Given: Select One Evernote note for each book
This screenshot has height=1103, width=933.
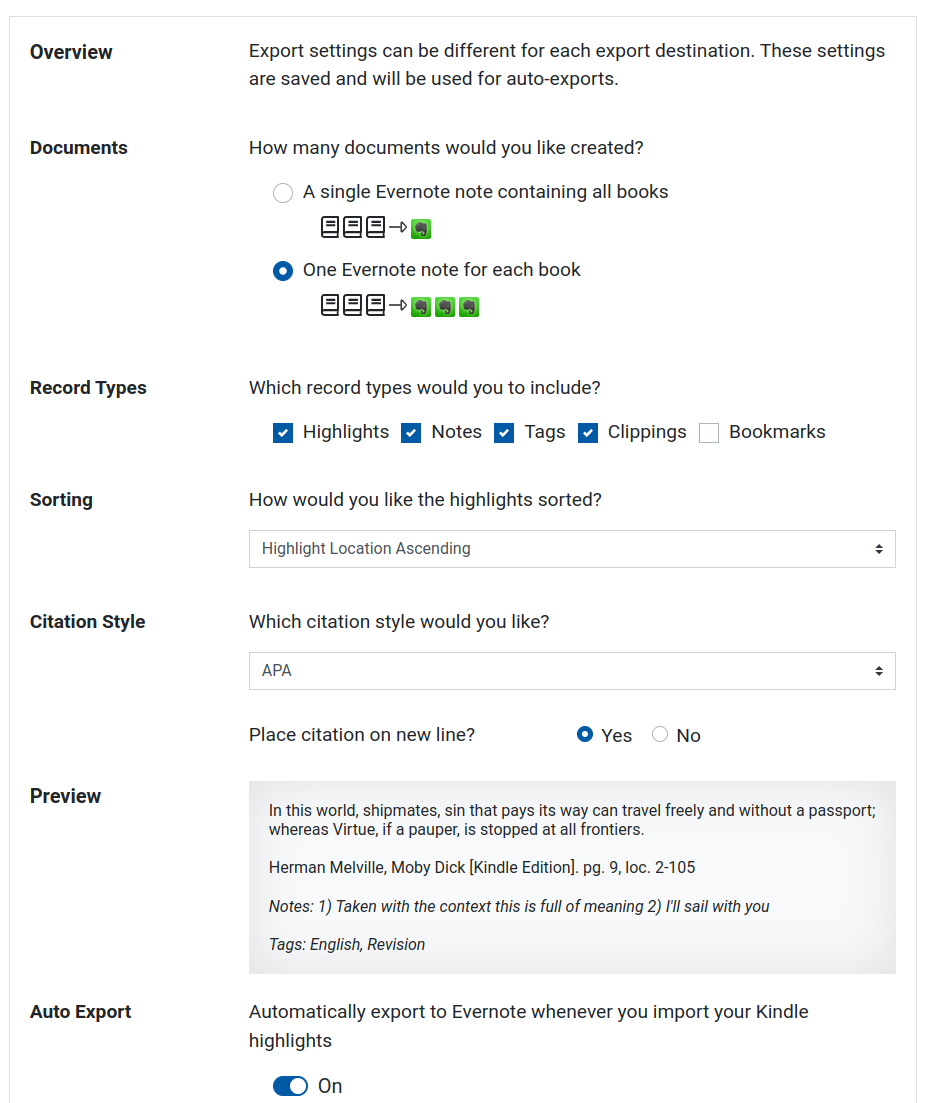Looking at the screenshot, I should tap(283, 271).
